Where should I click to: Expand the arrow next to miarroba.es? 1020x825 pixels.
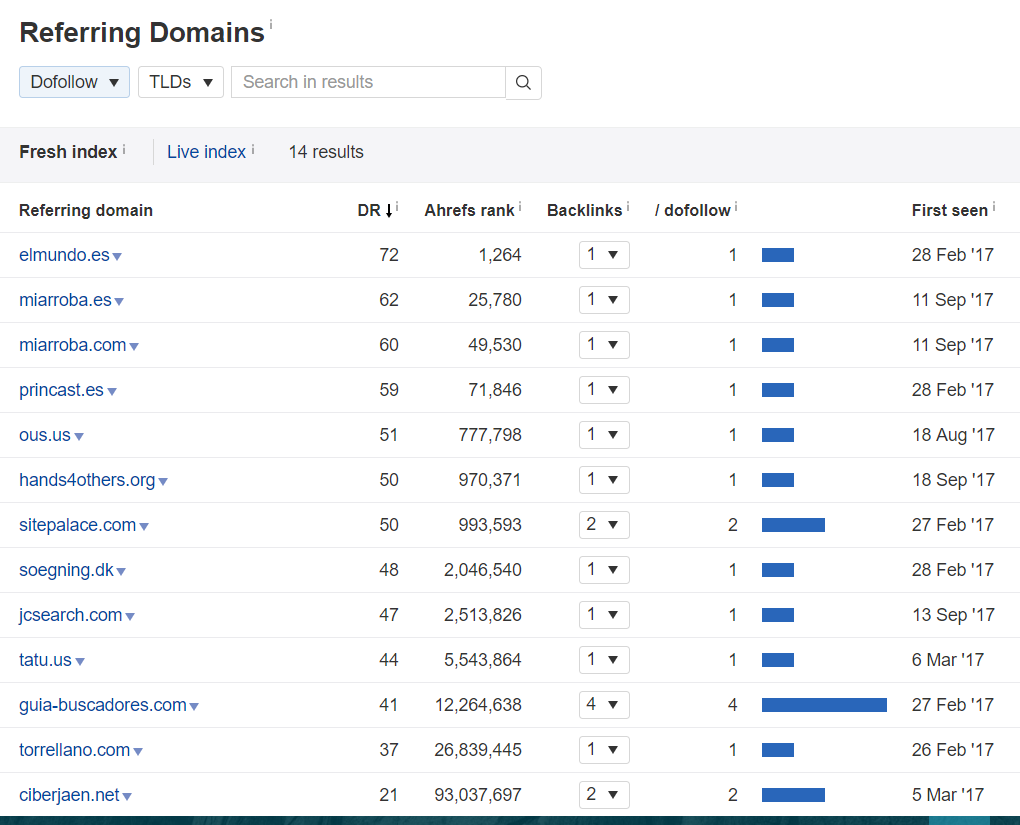coord(119,302)
